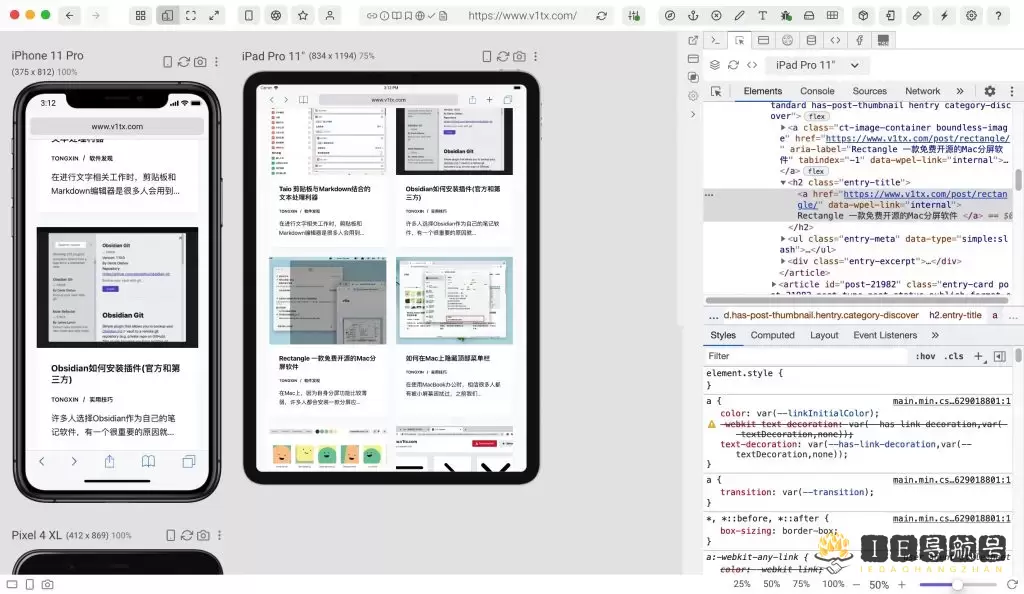Screen dimensions: 1024x594
Task: Switch to the grid layout view icon
Action: 140,15
